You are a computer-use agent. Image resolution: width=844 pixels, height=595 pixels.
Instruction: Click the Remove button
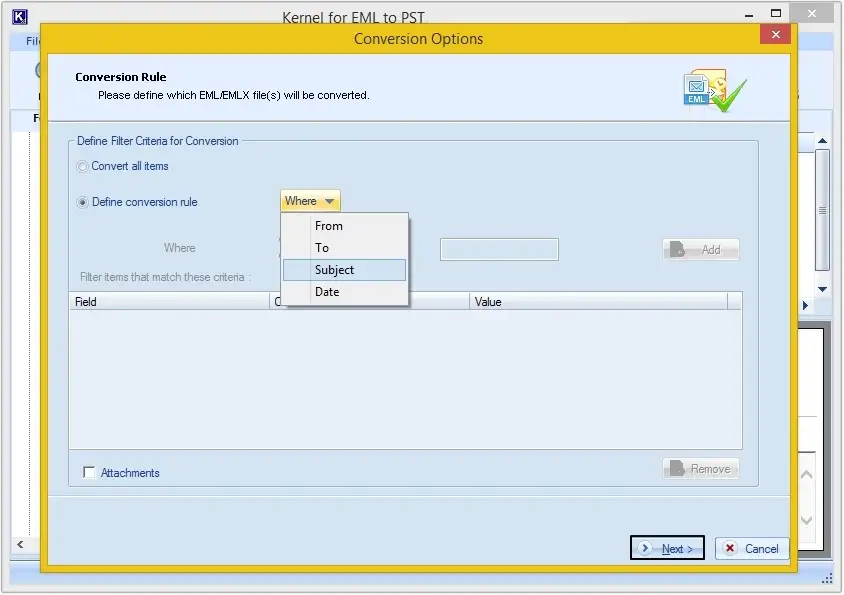(701, 469)
